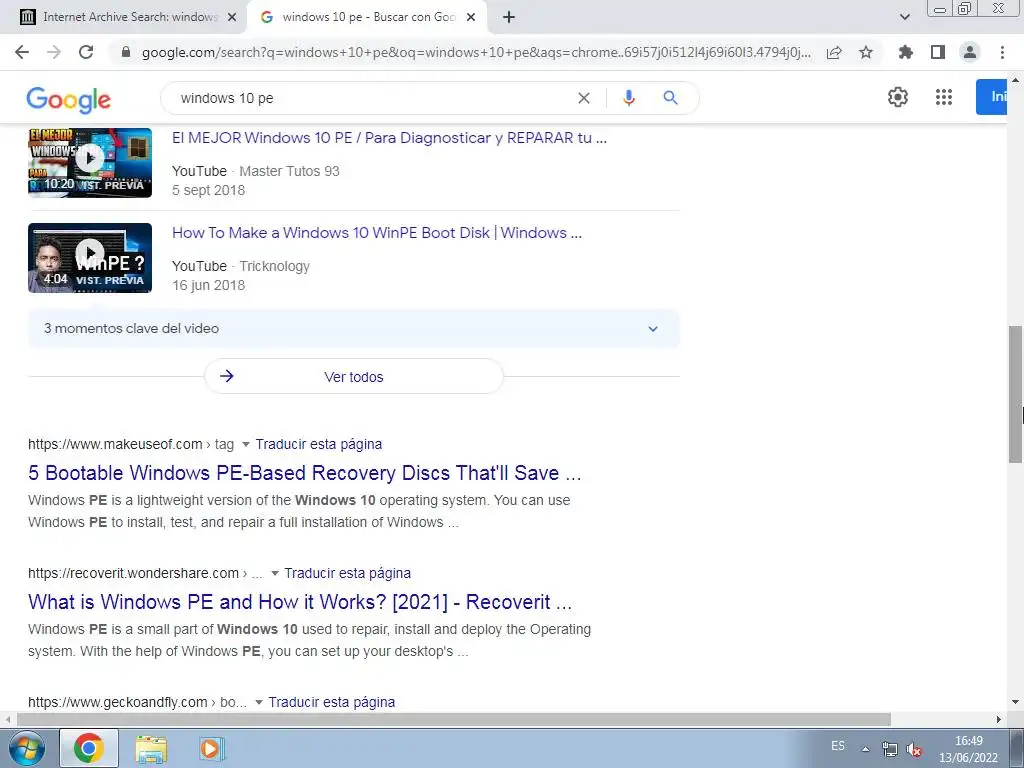
Task: Open the tab search dropdown arrow
Action: [x=904, y=17]
